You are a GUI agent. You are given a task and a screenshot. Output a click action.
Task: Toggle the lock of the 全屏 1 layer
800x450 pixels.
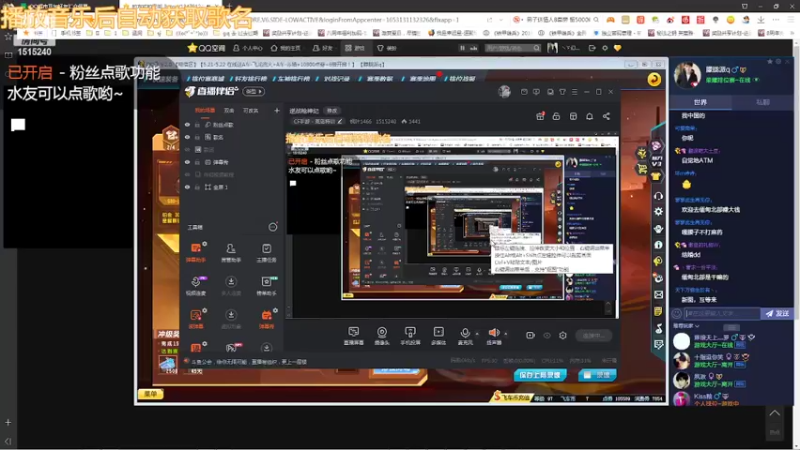tap(197, 187)
